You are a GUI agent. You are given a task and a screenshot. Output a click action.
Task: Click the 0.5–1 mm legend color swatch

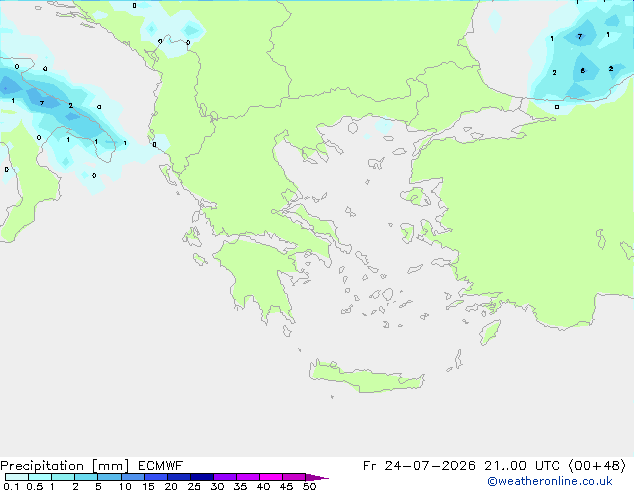click(x=40, y=477)
